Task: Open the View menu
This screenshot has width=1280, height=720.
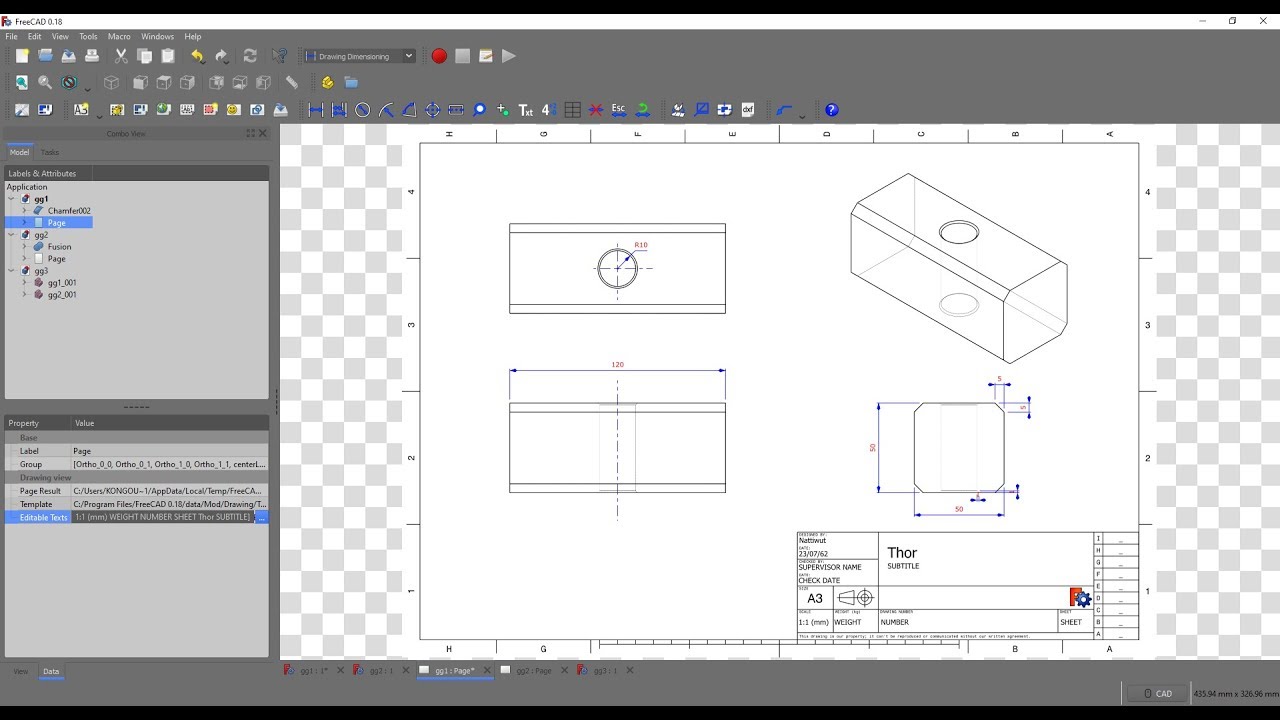Action: pos(61,36)
